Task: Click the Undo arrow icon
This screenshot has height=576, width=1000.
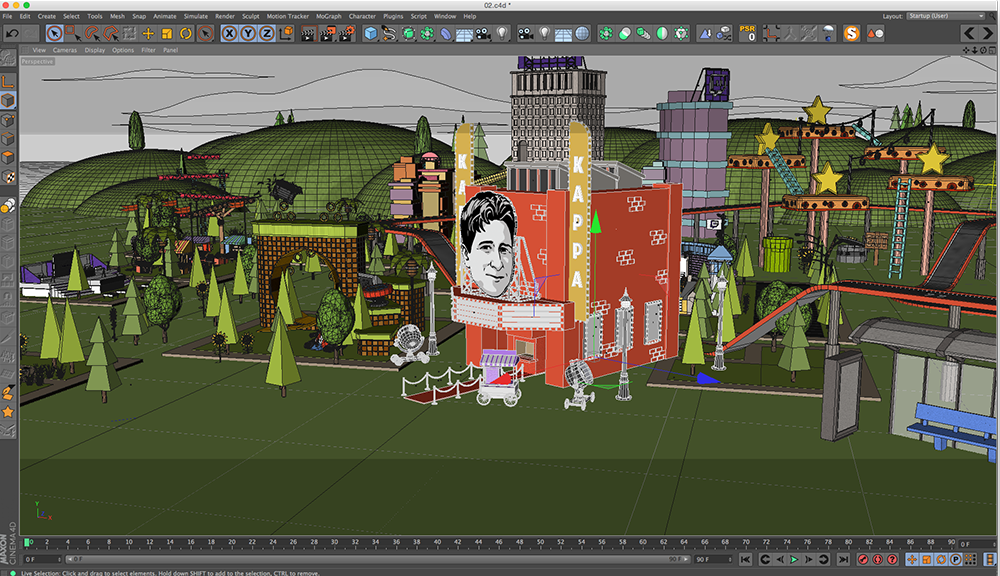Action: click(x=11, y=33)
